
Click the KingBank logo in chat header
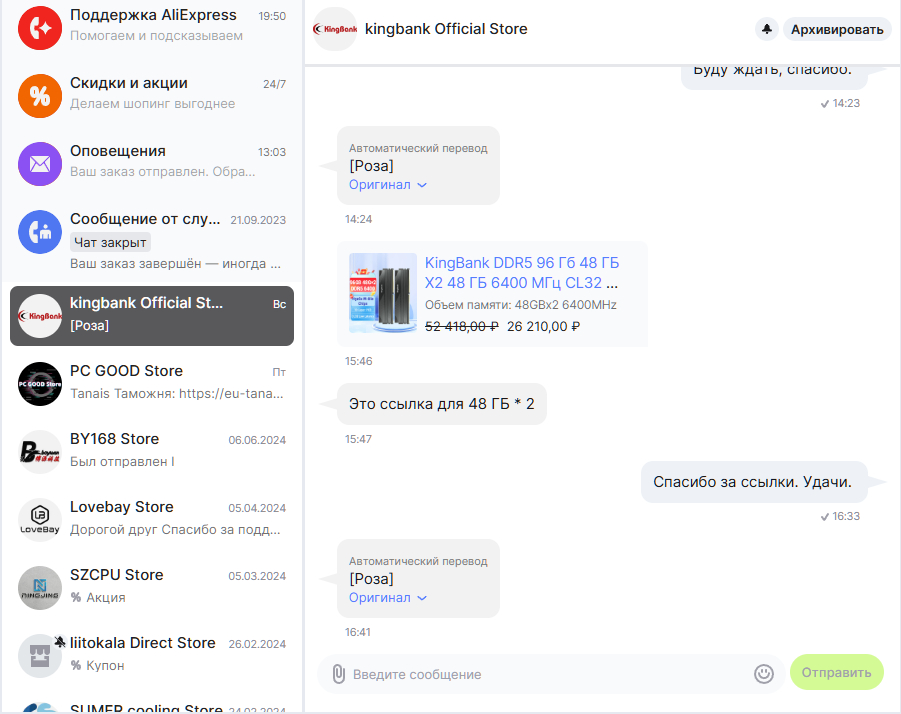click(334, 29)
